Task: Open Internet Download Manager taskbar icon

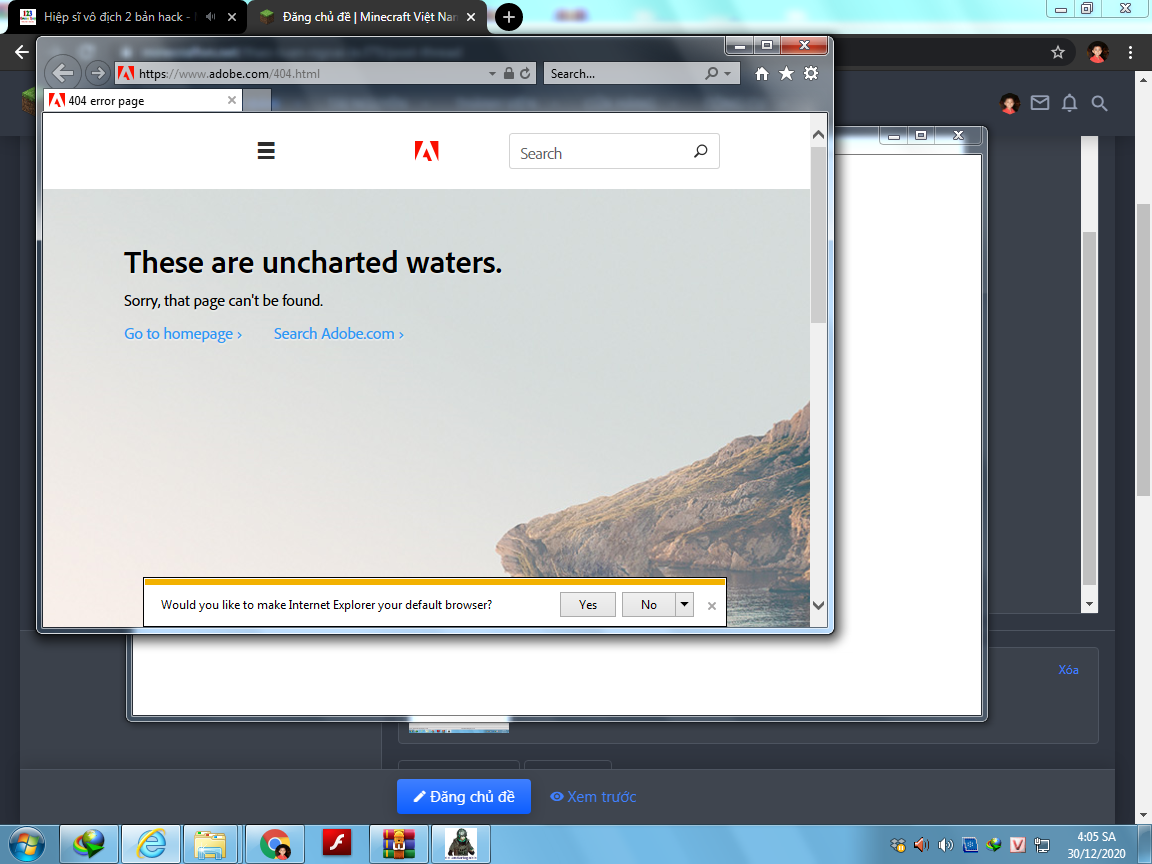Action: (89, 844)
